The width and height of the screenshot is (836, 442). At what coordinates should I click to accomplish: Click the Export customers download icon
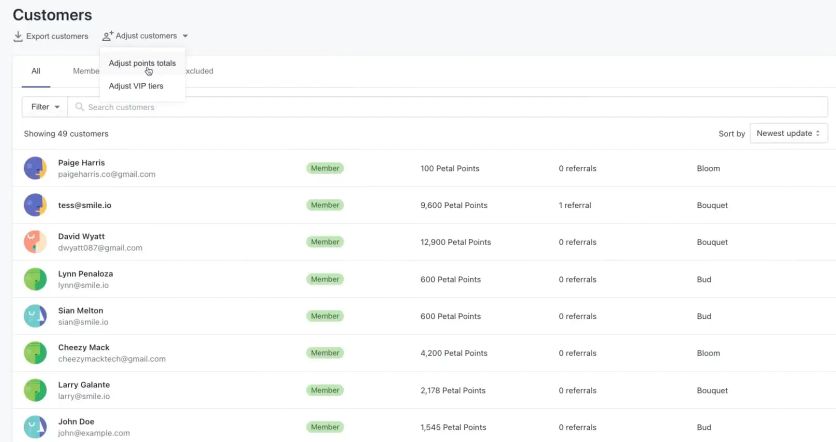[x=18, y=36]
